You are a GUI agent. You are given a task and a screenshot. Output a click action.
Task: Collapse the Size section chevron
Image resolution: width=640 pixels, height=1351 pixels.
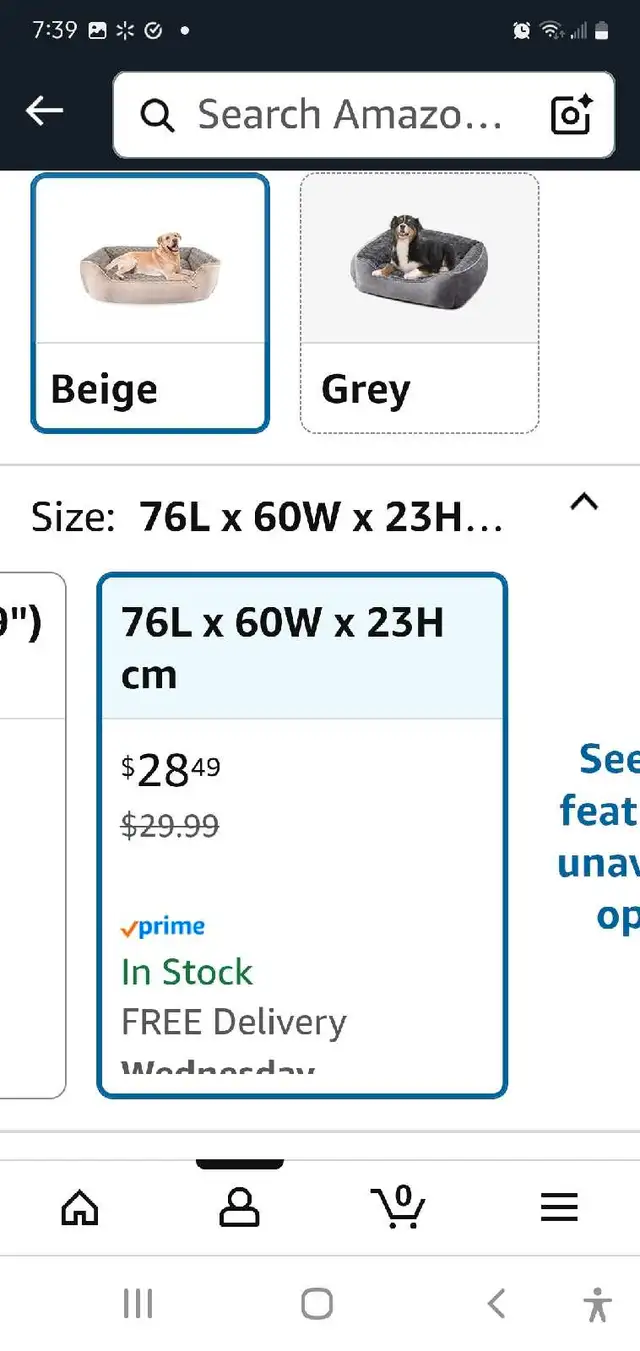click(x=584, y=502)
